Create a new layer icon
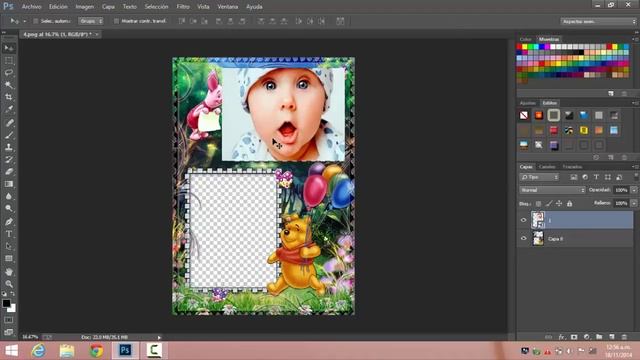Screen dimensions: 640x360 611,337
